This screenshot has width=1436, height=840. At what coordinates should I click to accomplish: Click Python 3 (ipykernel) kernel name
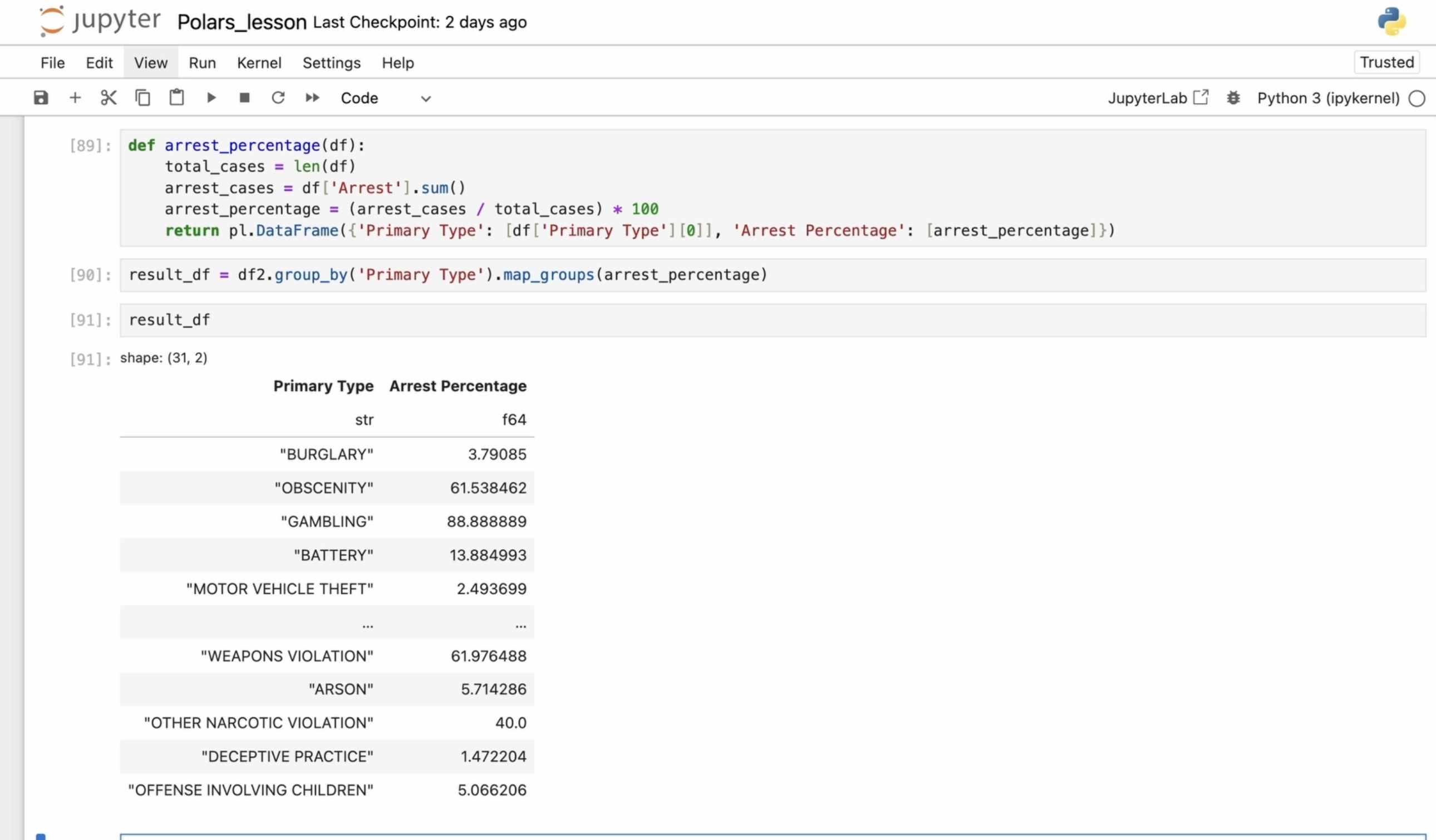click(1327, 98)
